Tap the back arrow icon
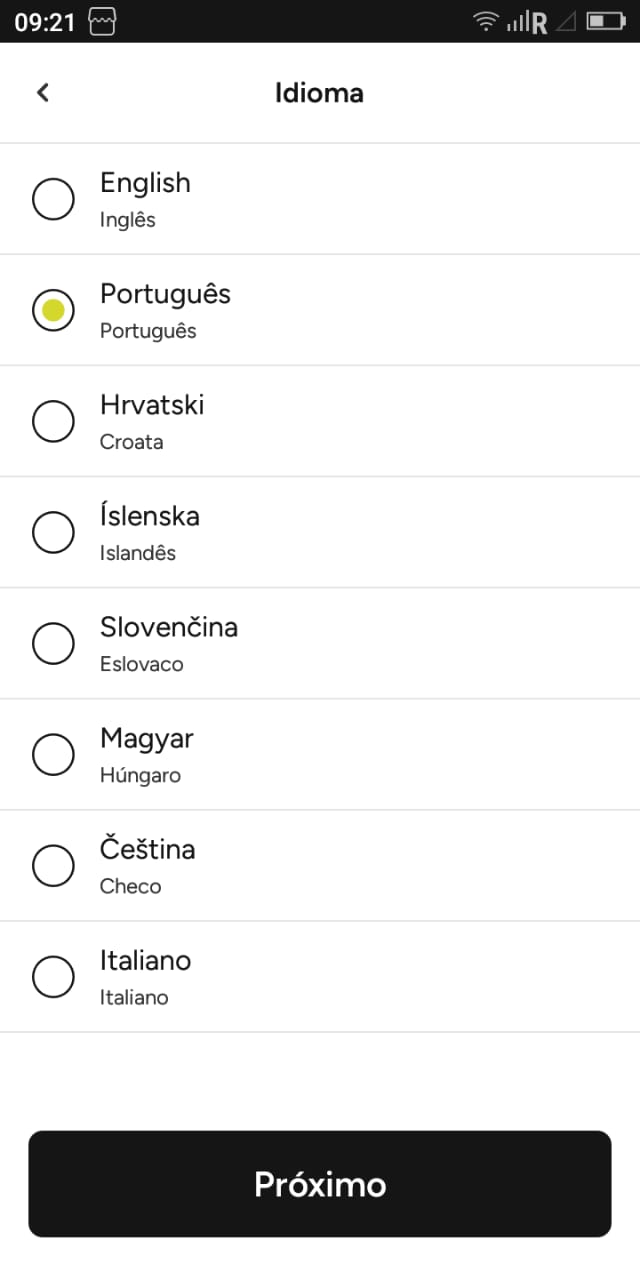Screen dimensions: 640x1280 (42, 92)
